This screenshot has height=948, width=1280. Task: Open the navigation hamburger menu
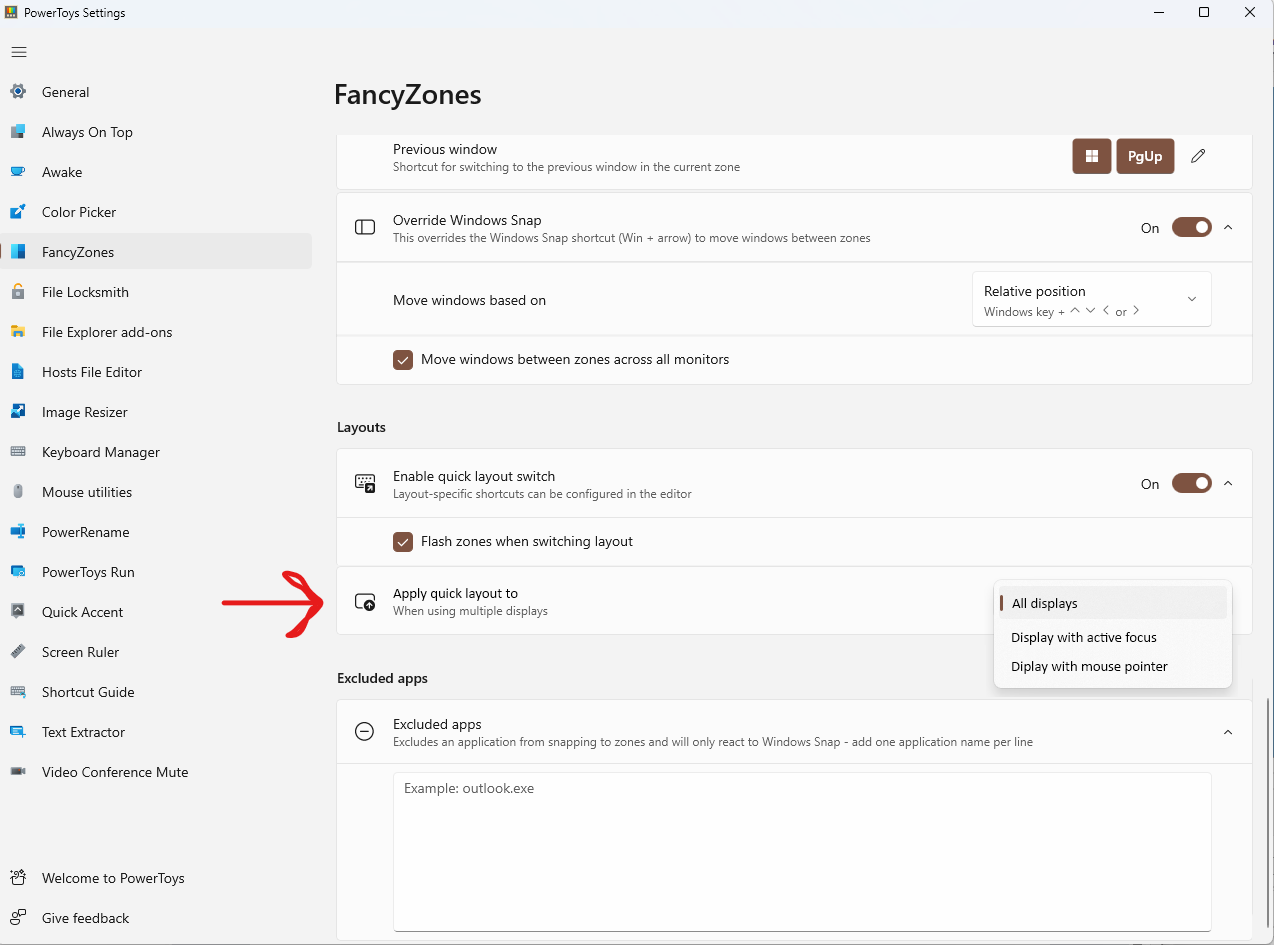point(18,51)
